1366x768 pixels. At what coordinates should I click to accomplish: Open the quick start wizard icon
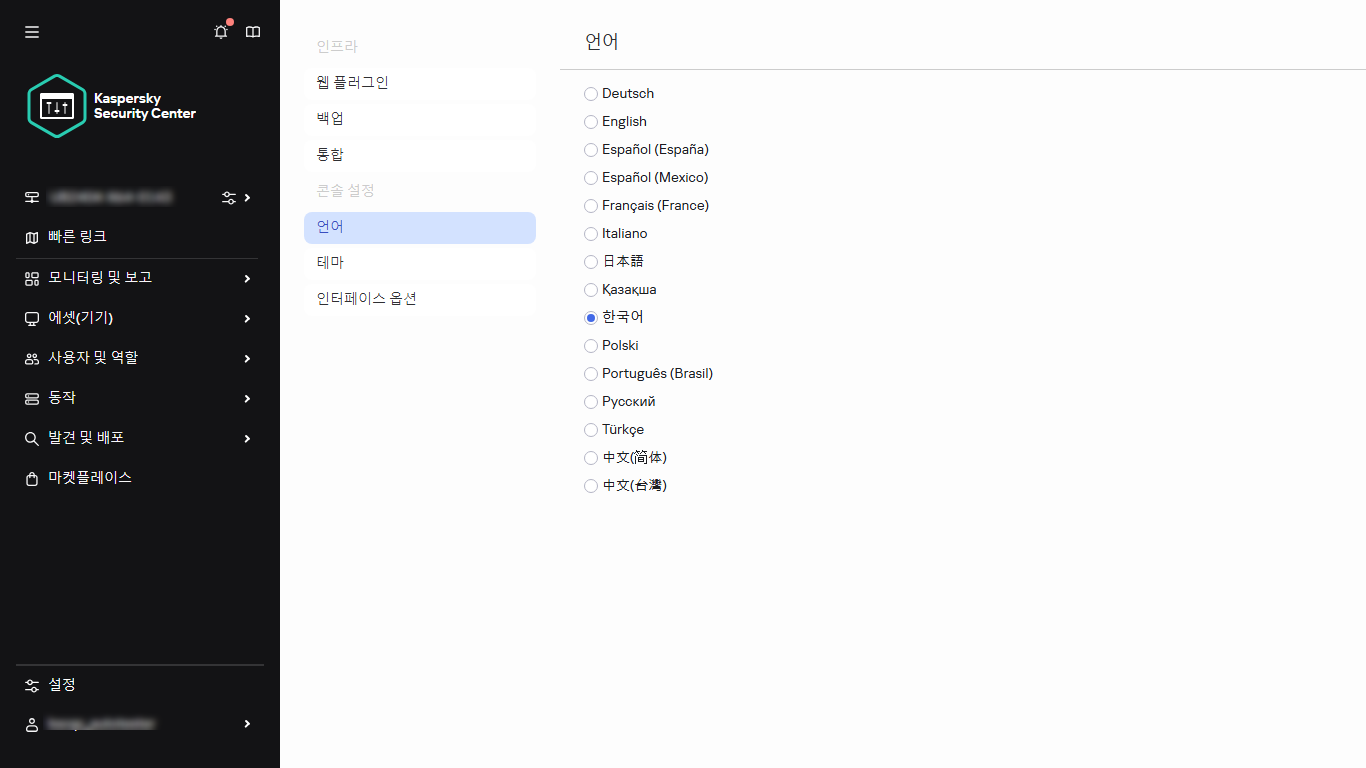point(227,197)
